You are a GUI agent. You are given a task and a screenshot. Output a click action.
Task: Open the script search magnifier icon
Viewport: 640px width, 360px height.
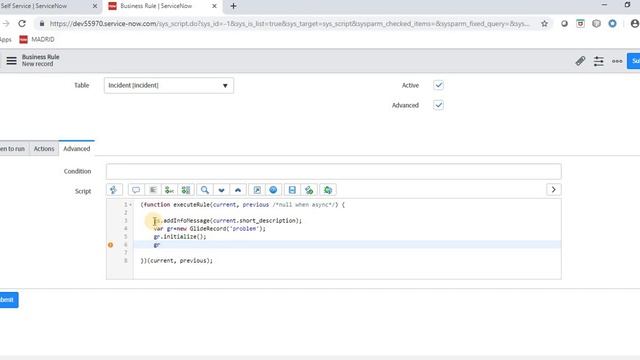(x=205, y=190)
